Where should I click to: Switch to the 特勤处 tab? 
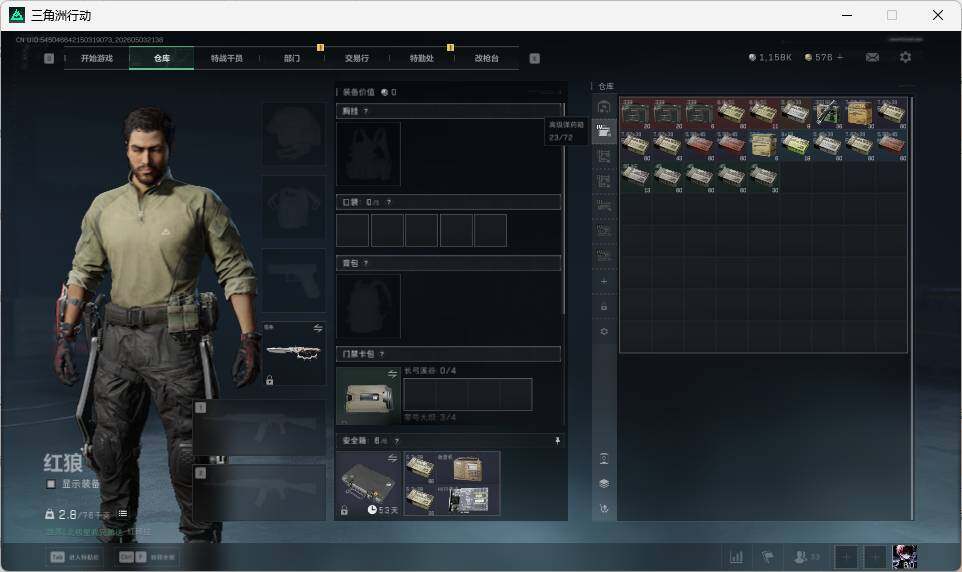point(422,58)
